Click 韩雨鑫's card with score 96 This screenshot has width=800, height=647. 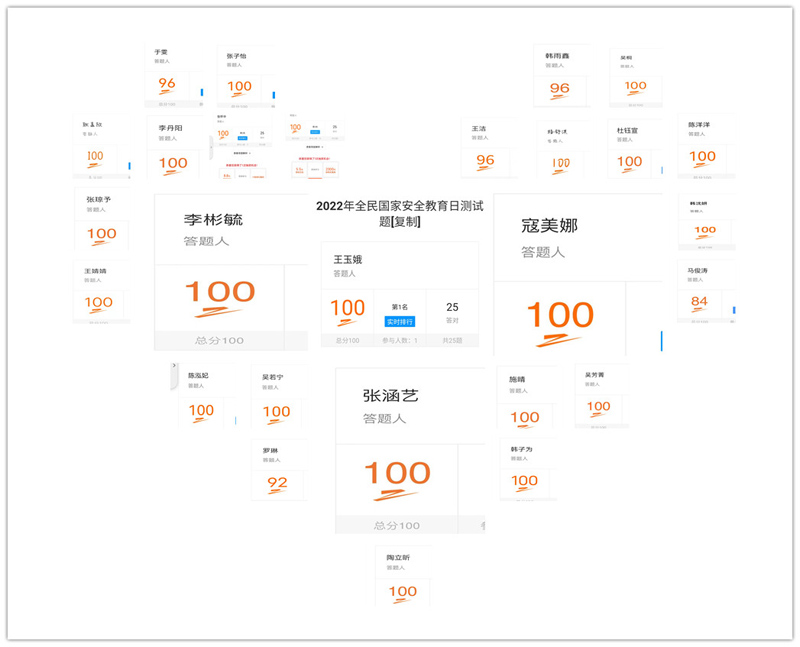pyautogui.click(x=560, y=77)
